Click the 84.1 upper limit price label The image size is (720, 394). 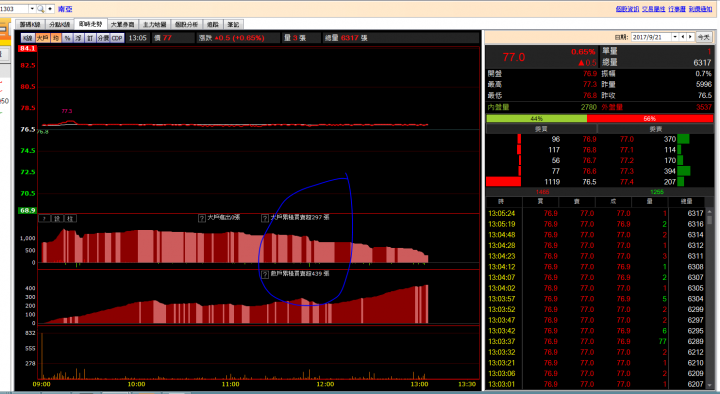(x=27, y=48)
